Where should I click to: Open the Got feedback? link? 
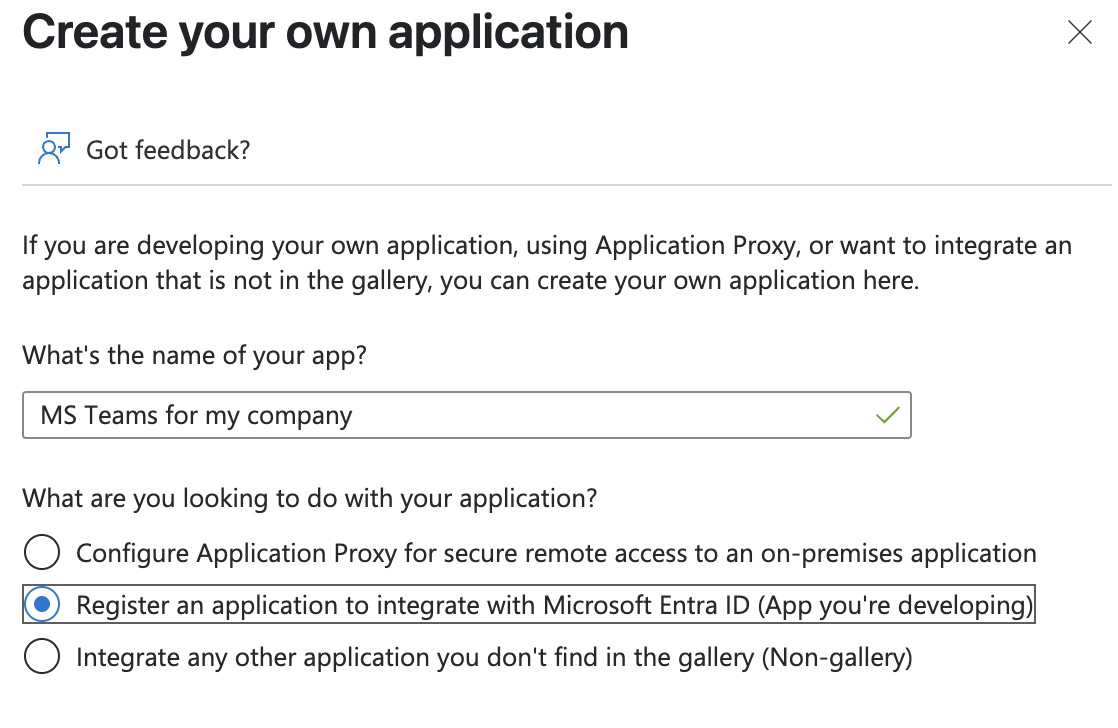(x=168, y=150)
